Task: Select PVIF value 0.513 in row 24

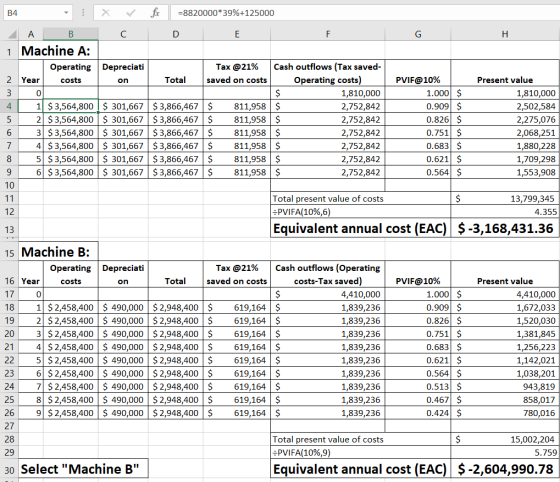Action: pos(418,387)
